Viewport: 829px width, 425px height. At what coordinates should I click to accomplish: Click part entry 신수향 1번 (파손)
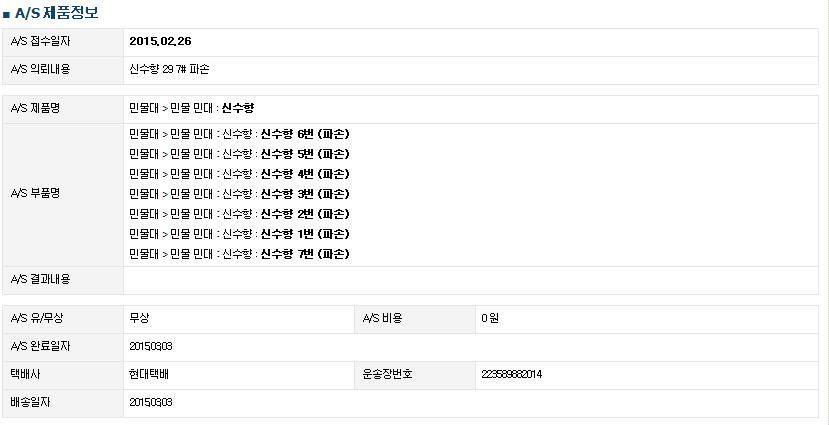[x=305, y=234]
